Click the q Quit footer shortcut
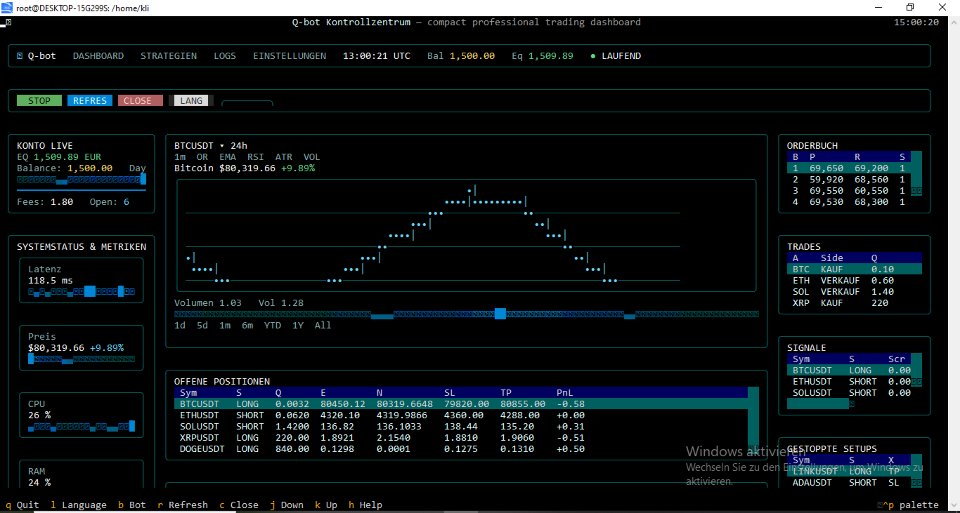The image size is (960, 513). (22, 505)
